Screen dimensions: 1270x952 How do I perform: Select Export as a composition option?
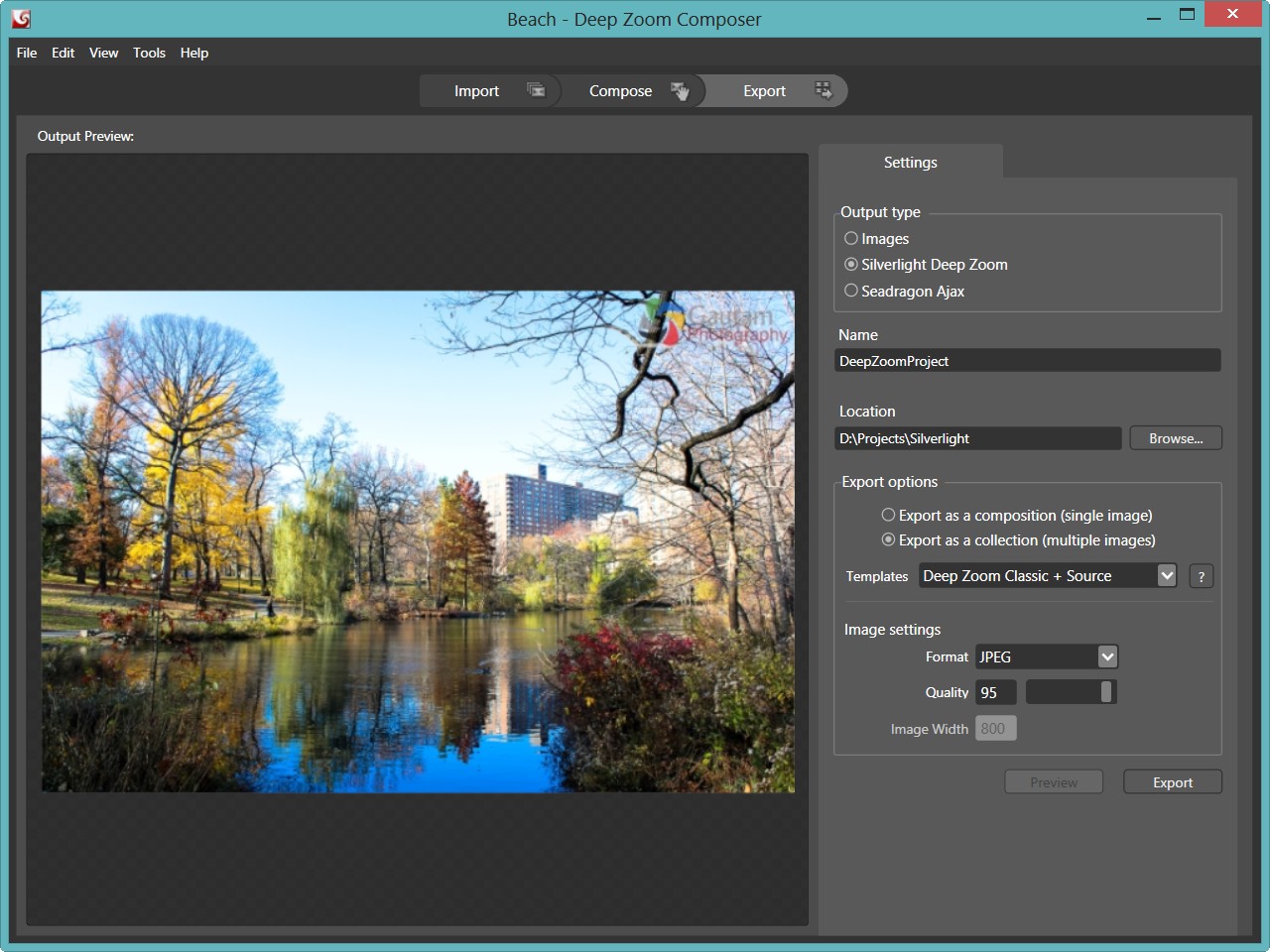pos(888,515)
